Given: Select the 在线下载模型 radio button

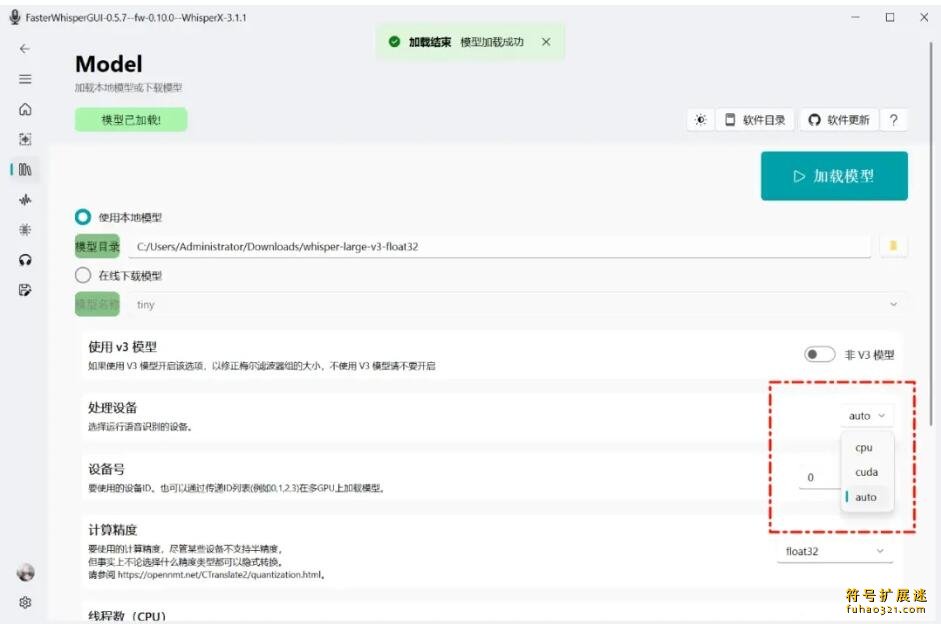Looking at the screenshot, I should [x=83, y=275].
